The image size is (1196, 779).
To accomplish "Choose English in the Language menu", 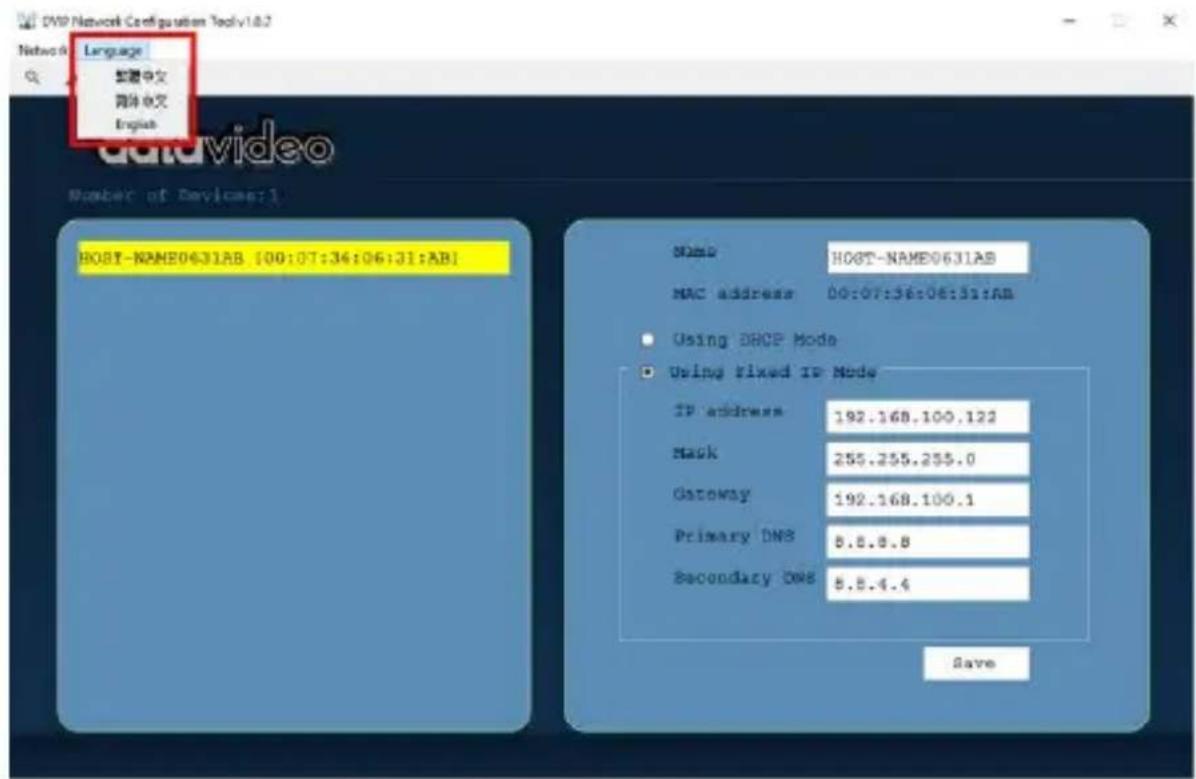I will click(136, 124).
